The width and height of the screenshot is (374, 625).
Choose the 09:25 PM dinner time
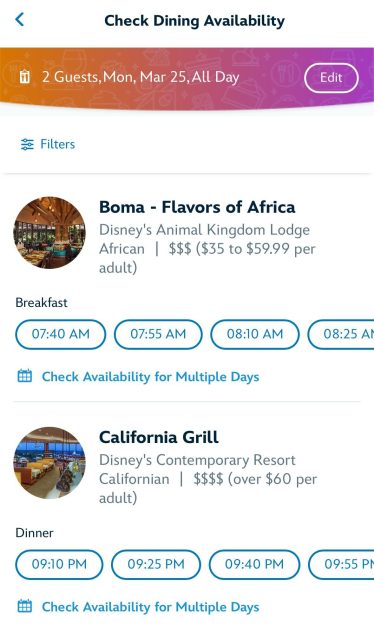[x=156, y=564]
